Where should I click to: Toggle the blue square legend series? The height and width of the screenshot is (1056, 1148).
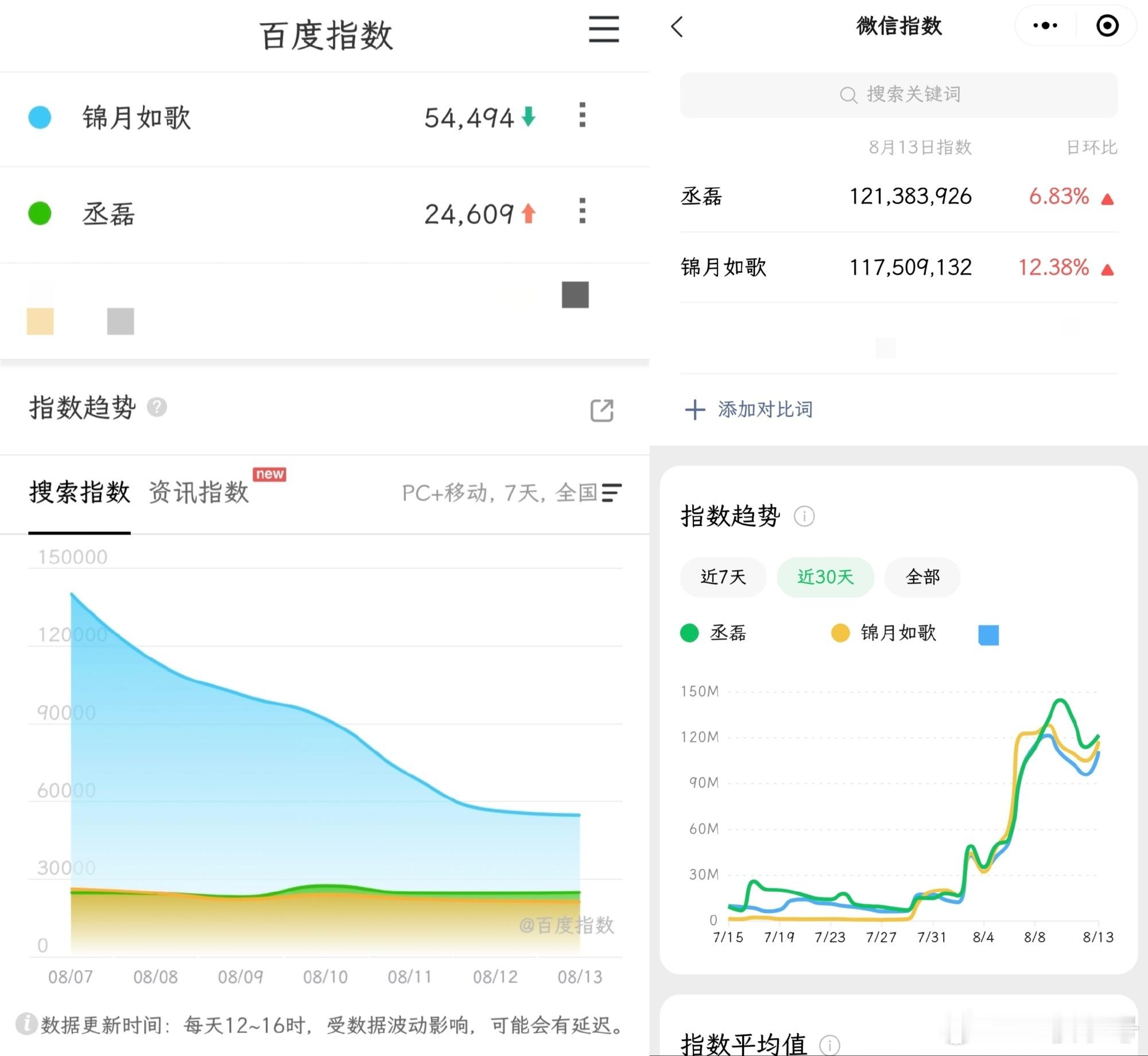tap(988, 635)
